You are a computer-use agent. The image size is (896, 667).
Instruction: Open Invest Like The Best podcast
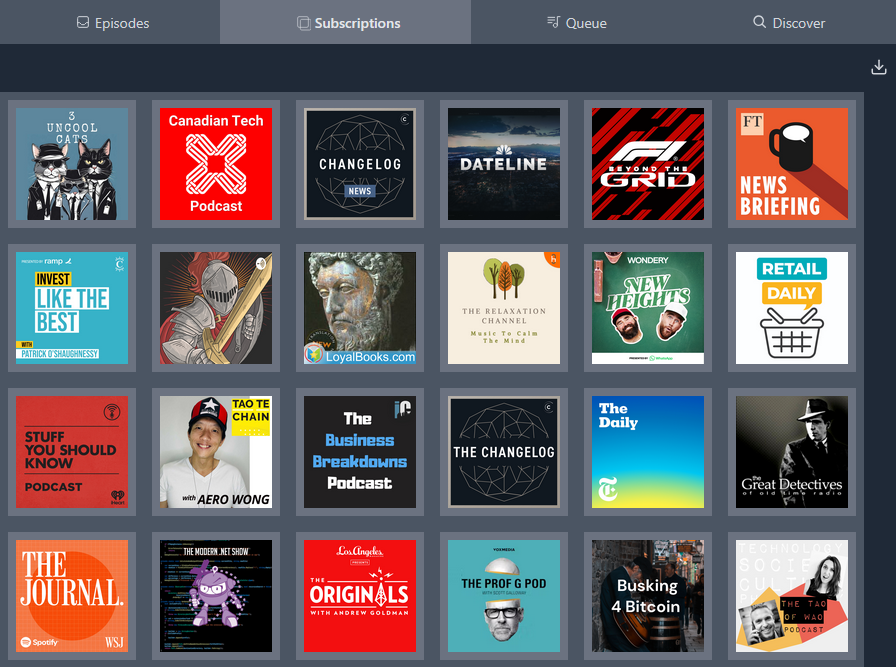pos(72,308)
